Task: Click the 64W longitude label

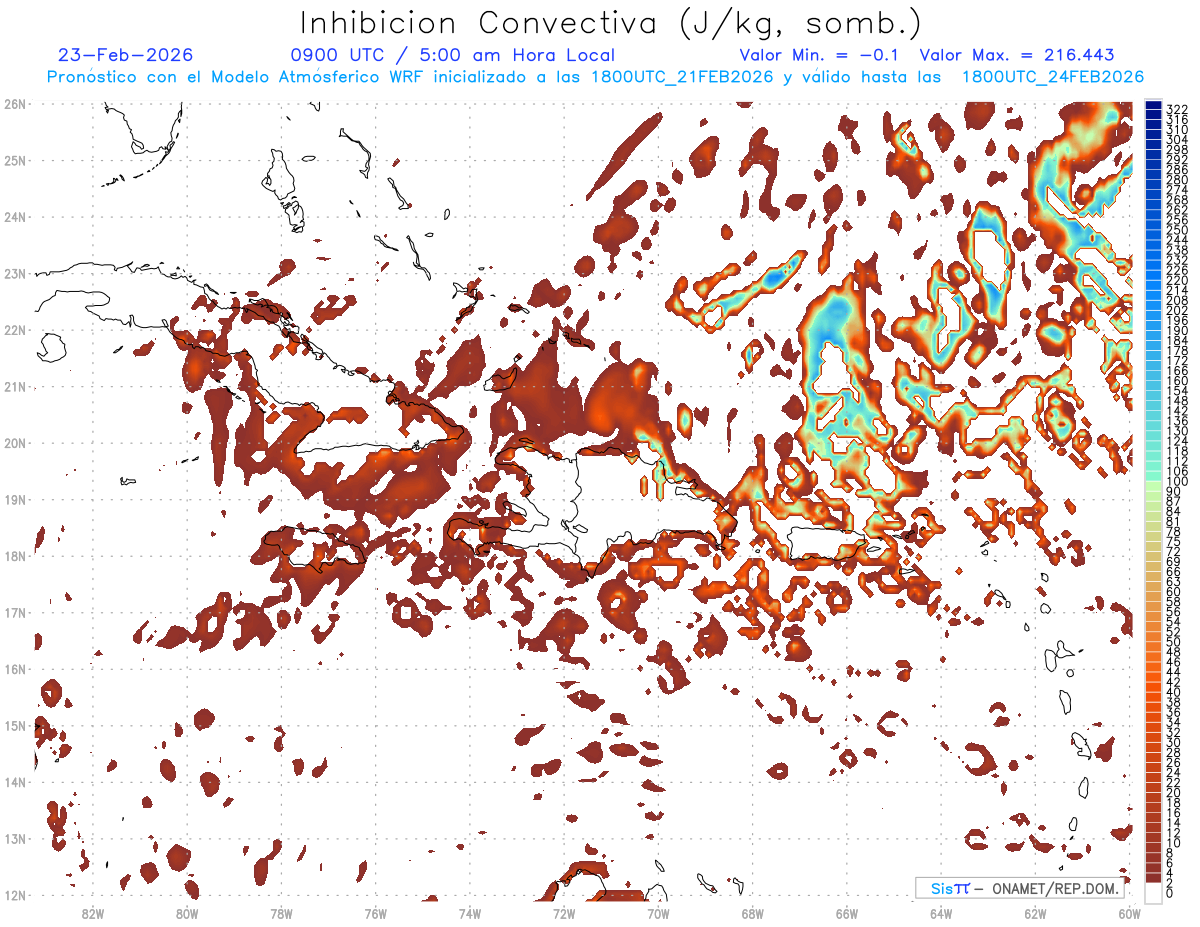Action: click(941, 913)
